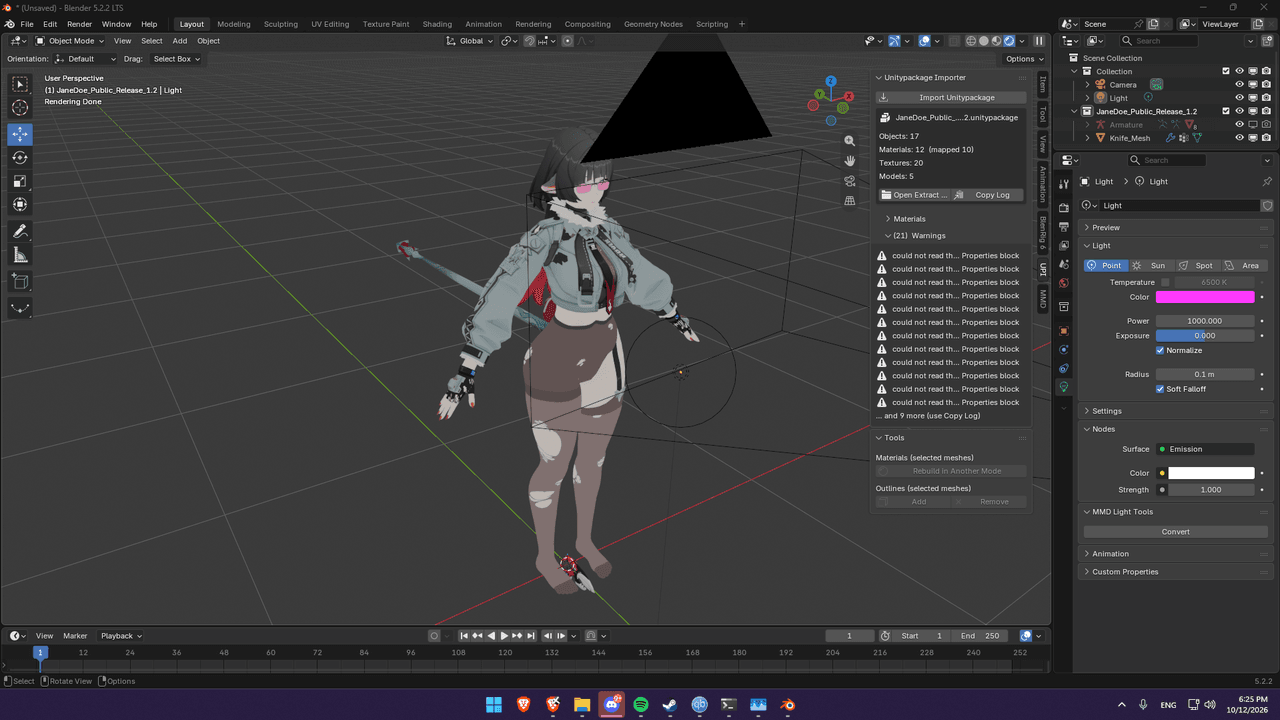Switch perspective/orthographic grid icon
Image resolution: width=1280 pixels, height=720 pixels.
849,201
